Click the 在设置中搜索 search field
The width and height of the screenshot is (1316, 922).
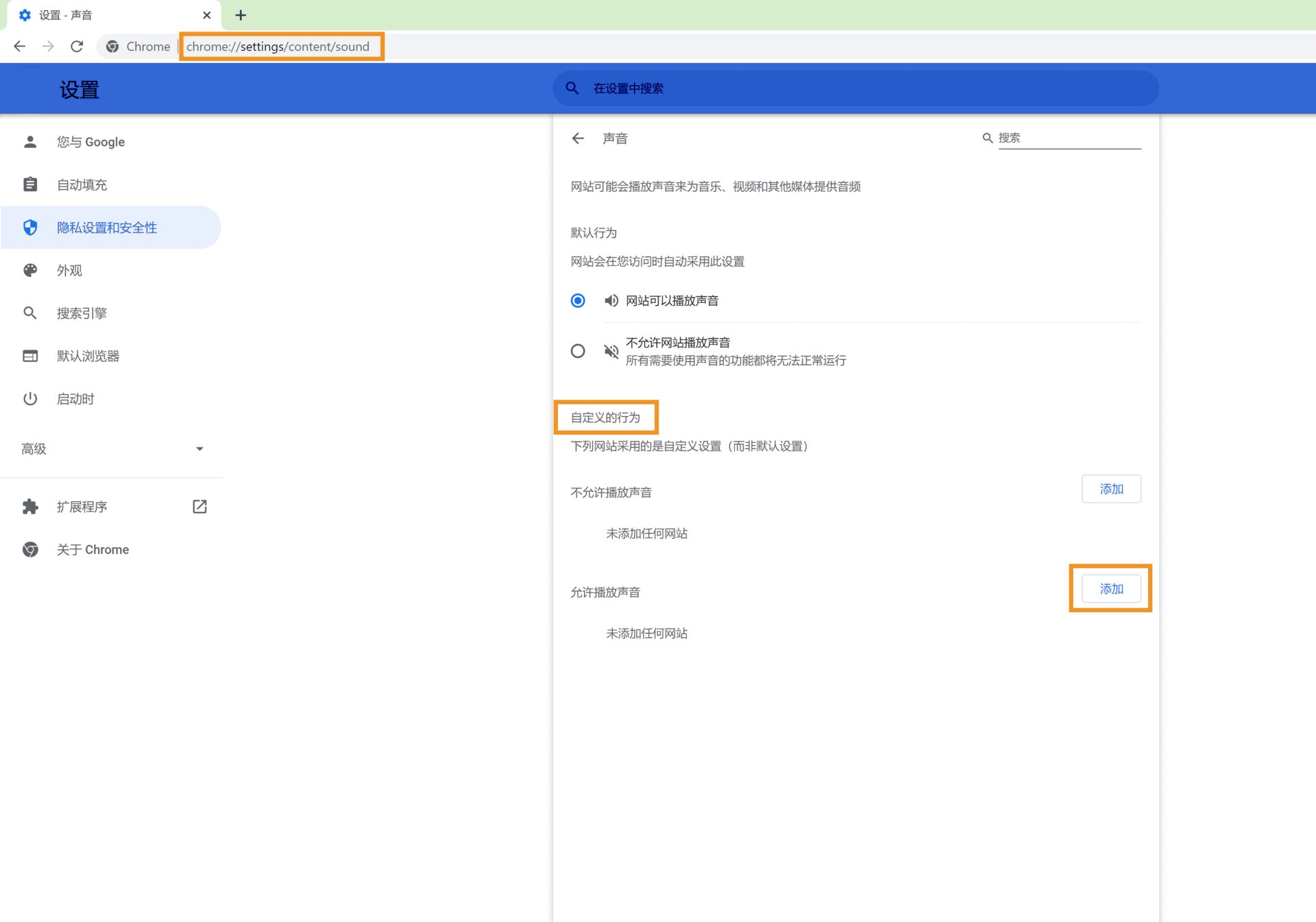click(x=754, y=88)
